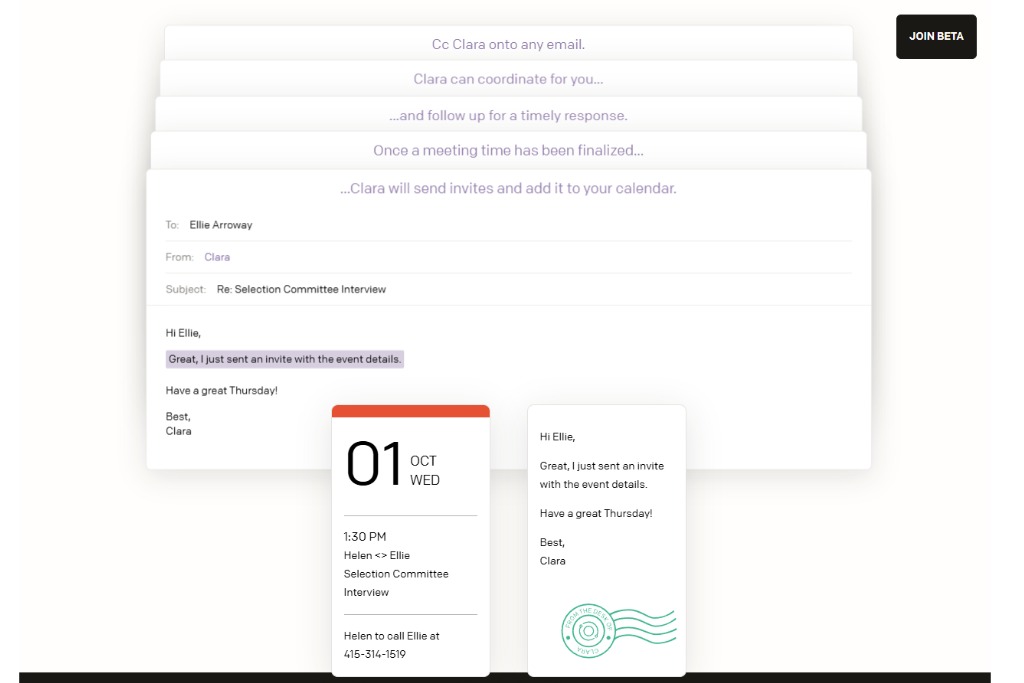This screenshot has height=683, width=1024.
Task: Select "Once a meeting time has been finalized" card
Action: pos(508,151)
